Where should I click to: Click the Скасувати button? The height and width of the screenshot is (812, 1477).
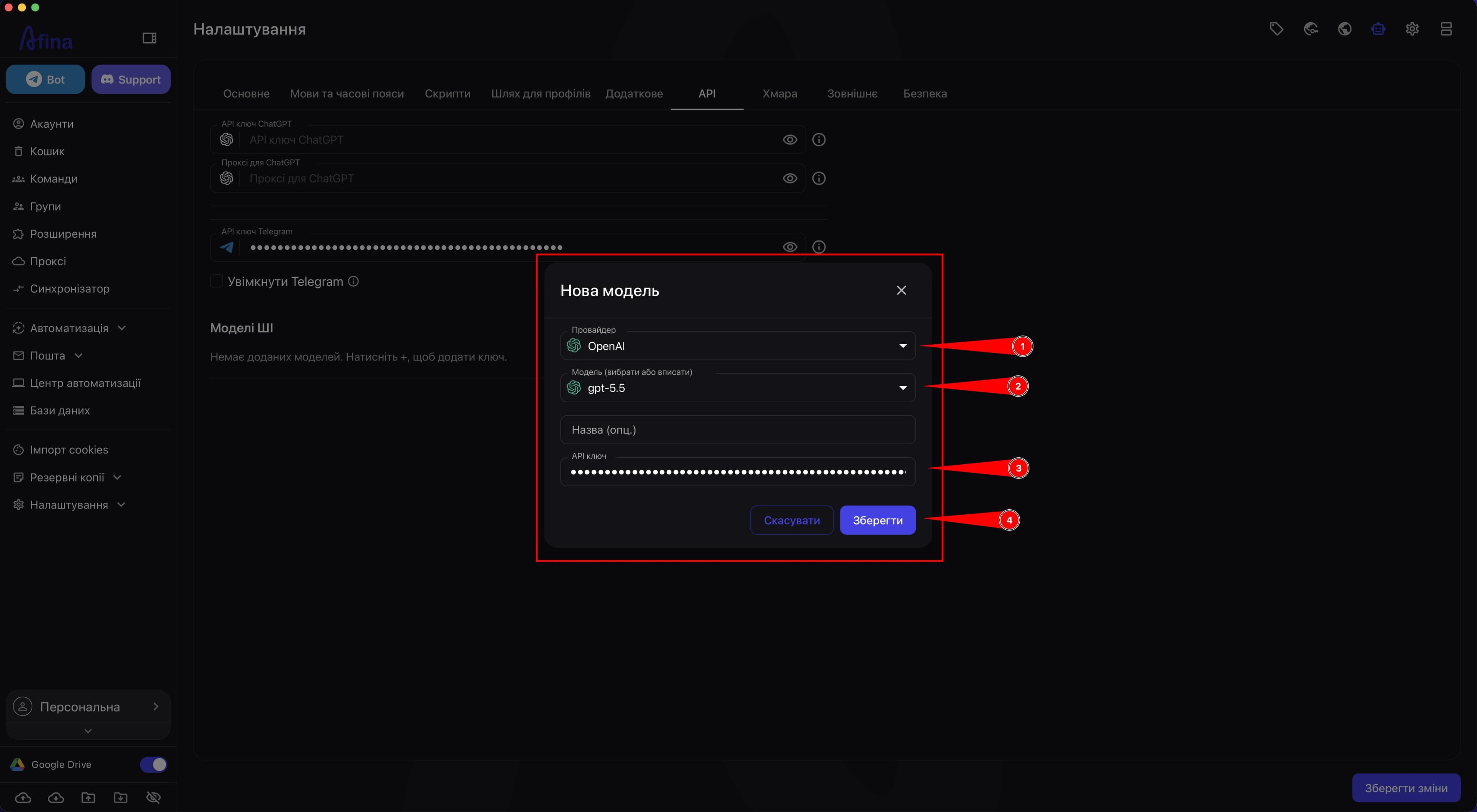792,520
